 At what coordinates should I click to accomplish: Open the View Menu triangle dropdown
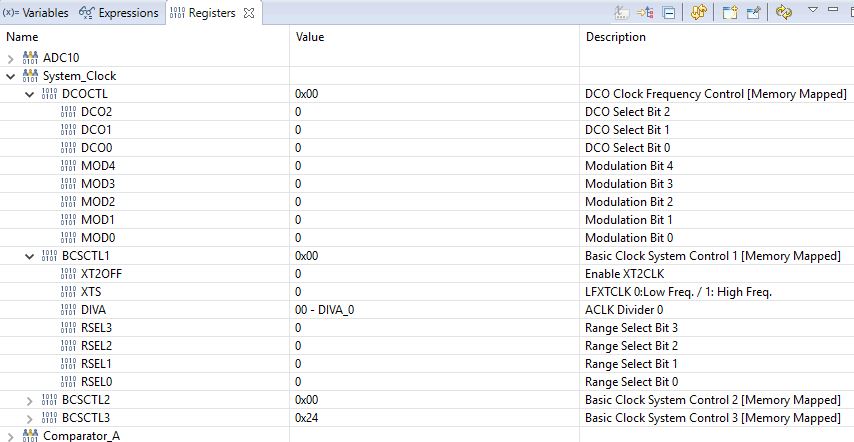[x=812, y=11]
